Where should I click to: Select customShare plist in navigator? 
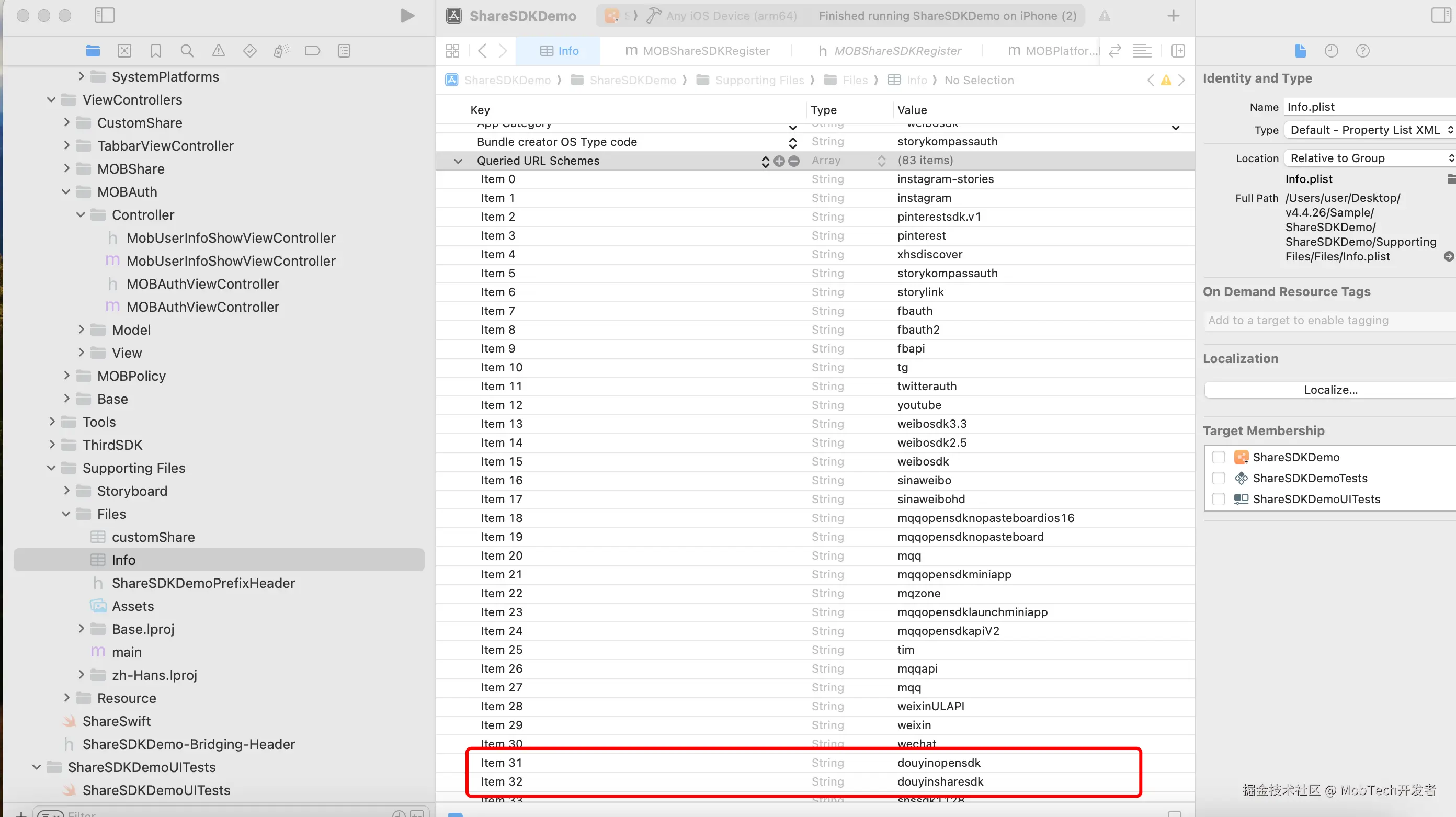tap(153, 537)
